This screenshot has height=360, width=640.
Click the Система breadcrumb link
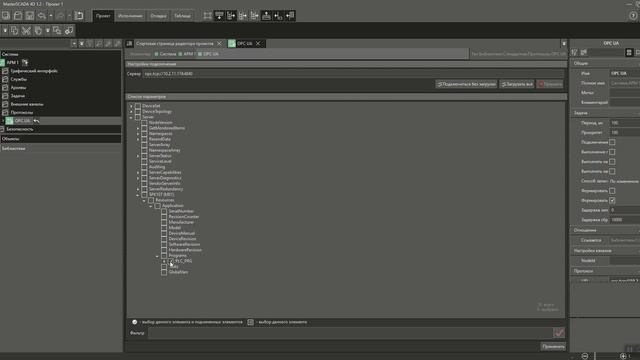click(168, 54)
